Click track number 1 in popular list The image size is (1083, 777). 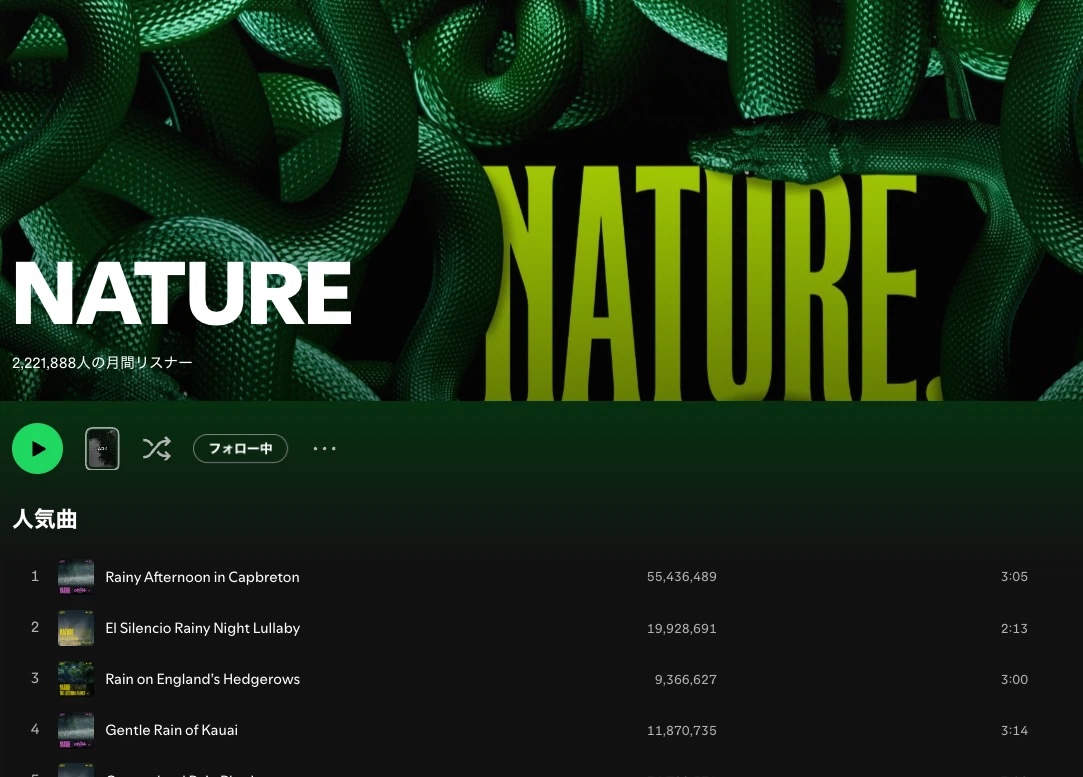pos(35,576)
